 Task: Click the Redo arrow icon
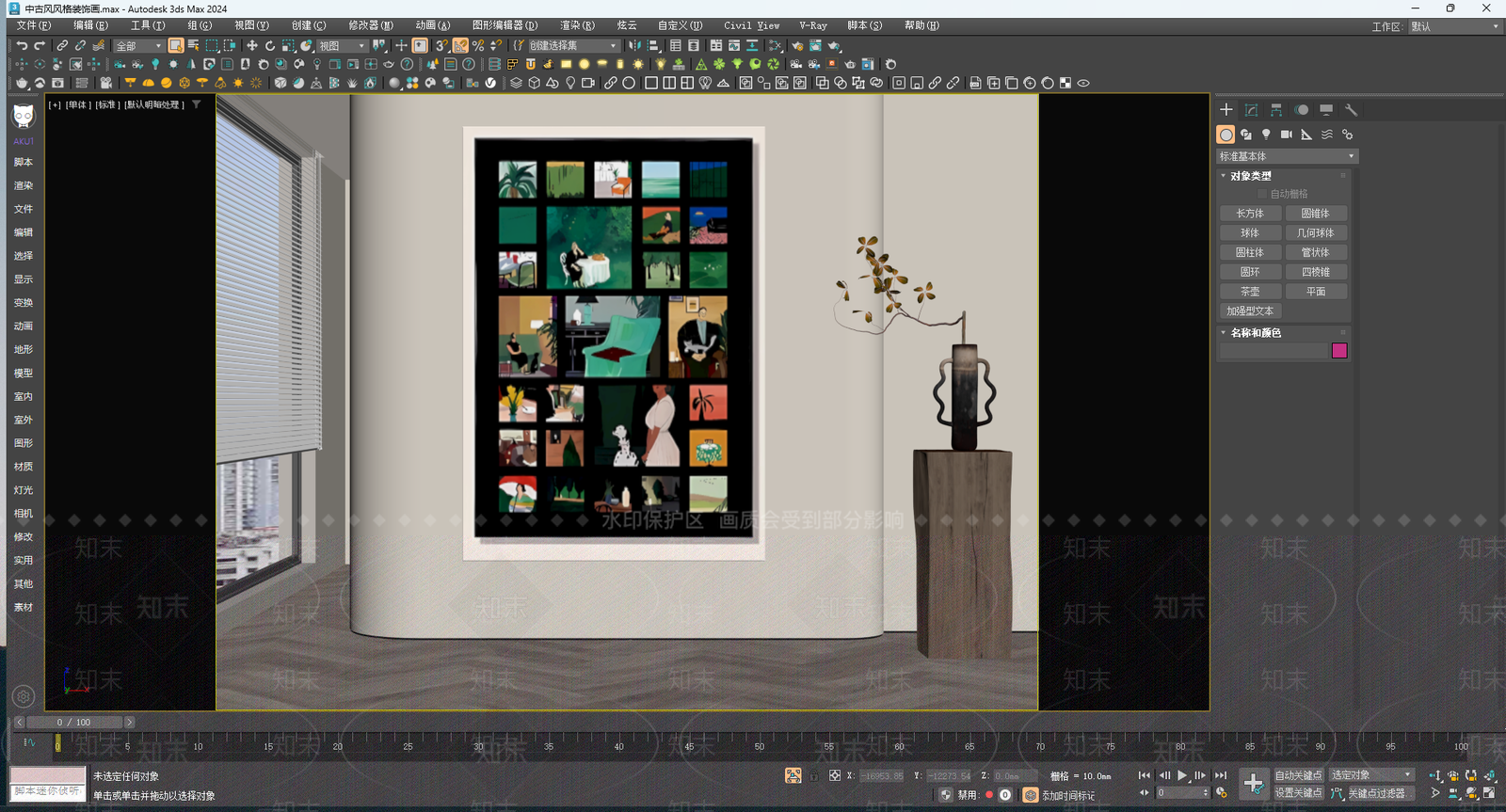click(x=40, y=45)
